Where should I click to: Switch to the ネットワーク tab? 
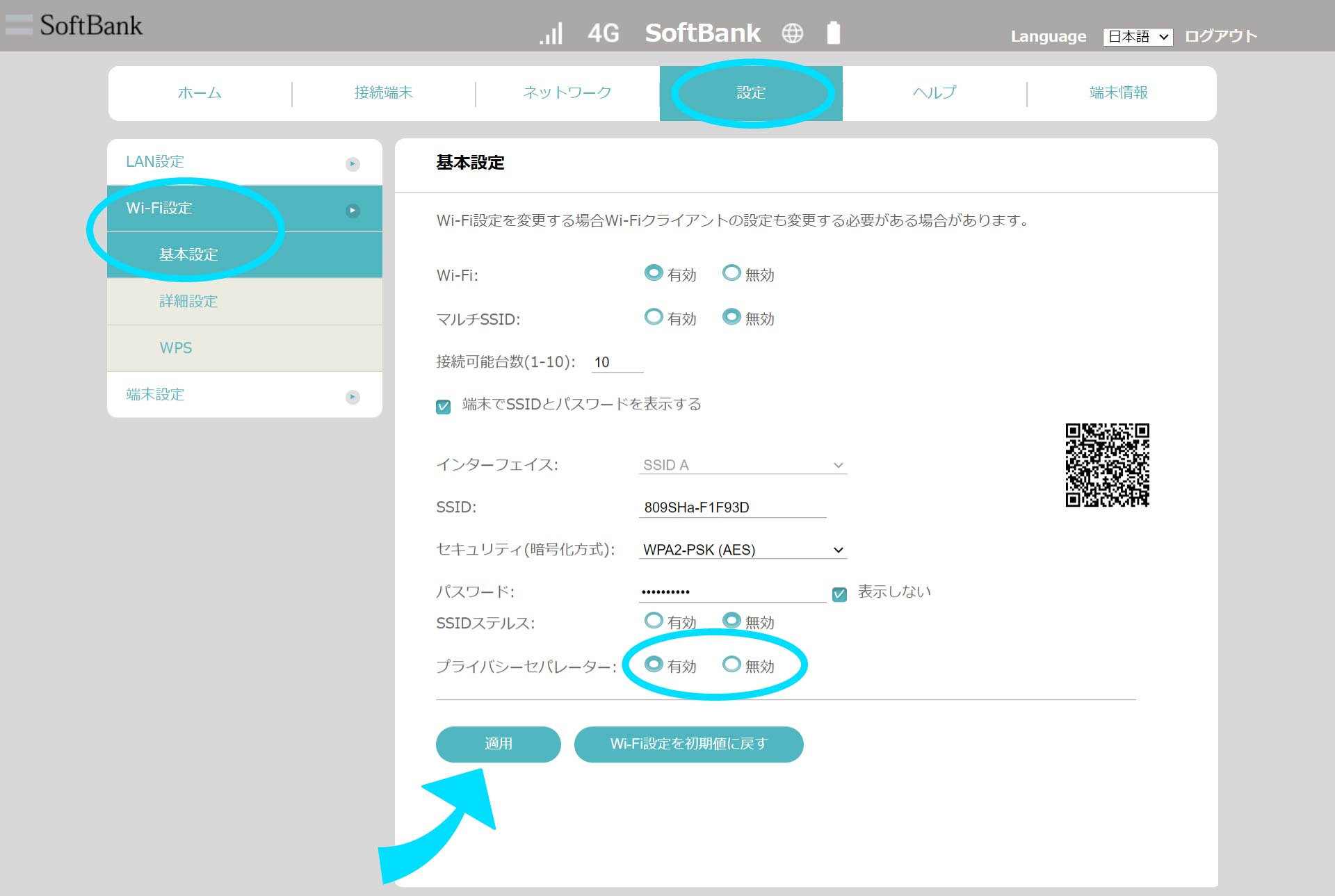(567, 92)
